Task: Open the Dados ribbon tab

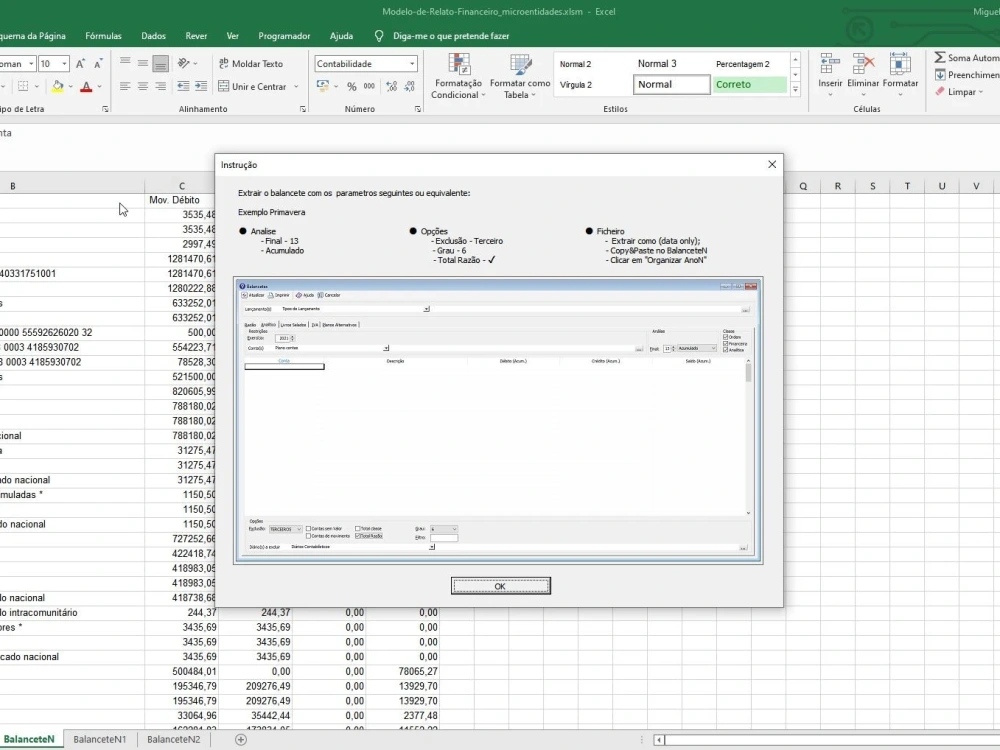Action: 153,36
